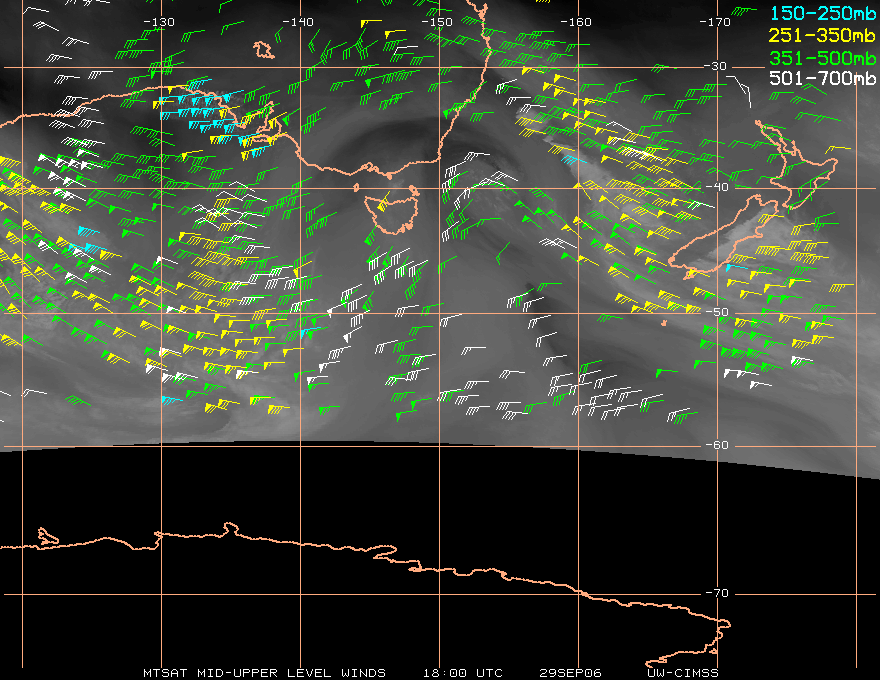Click the -30 latitude label
Viewport: 880px width, 680px height.
[716, 66]
